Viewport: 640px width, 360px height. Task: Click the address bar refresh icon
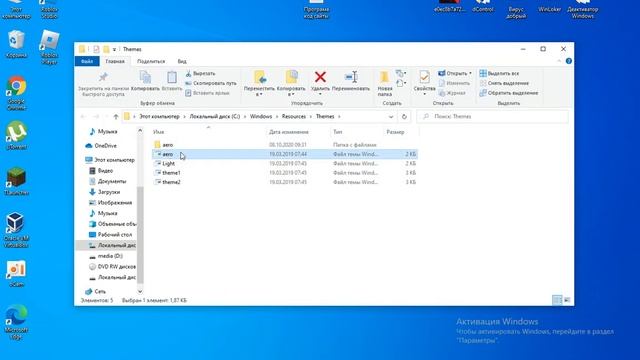click(x=404, y=117)
